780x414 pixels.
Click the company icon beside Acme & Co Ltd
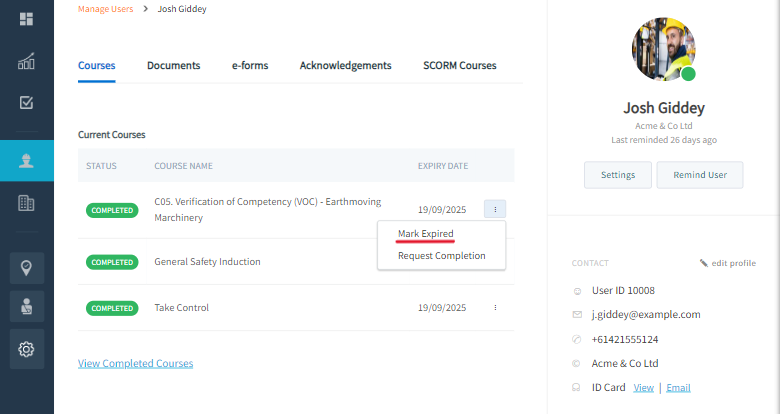[577, 364]
